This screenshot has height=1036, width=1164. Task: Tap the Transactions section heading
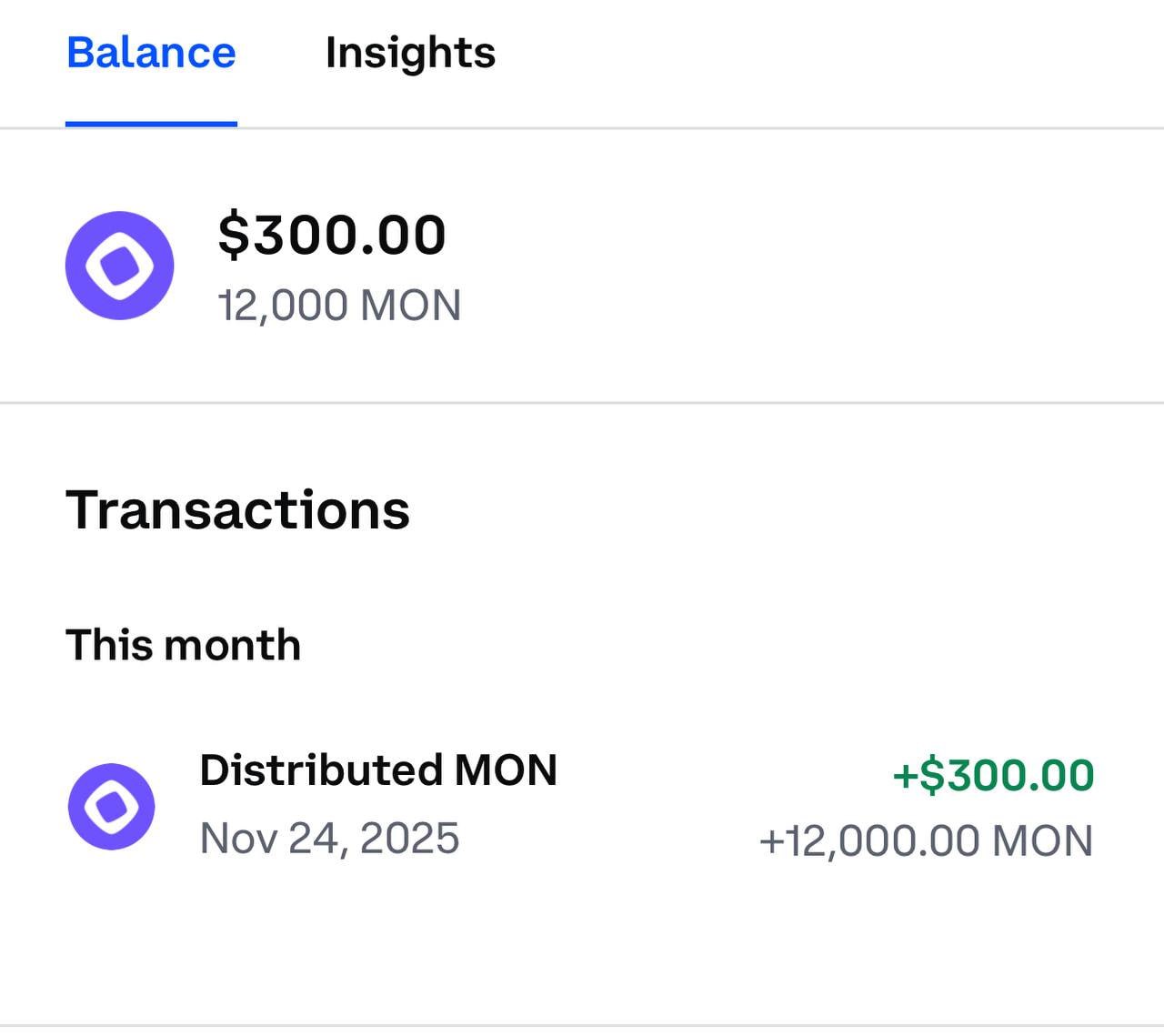(x=237, y=509)
